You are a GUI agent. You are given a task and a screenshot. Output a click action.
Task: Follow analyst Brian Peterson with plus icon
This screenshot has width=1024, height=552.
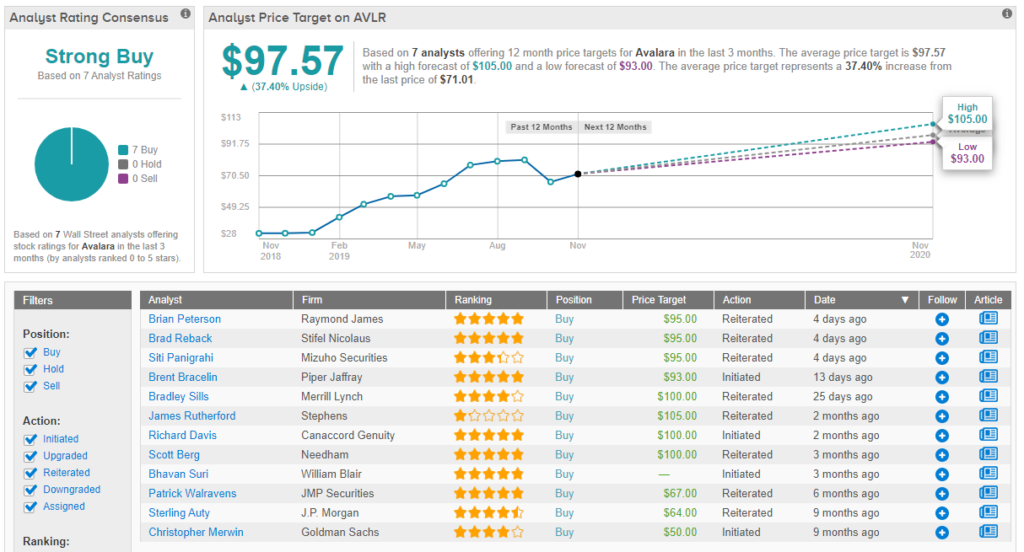tap(942, 319)
